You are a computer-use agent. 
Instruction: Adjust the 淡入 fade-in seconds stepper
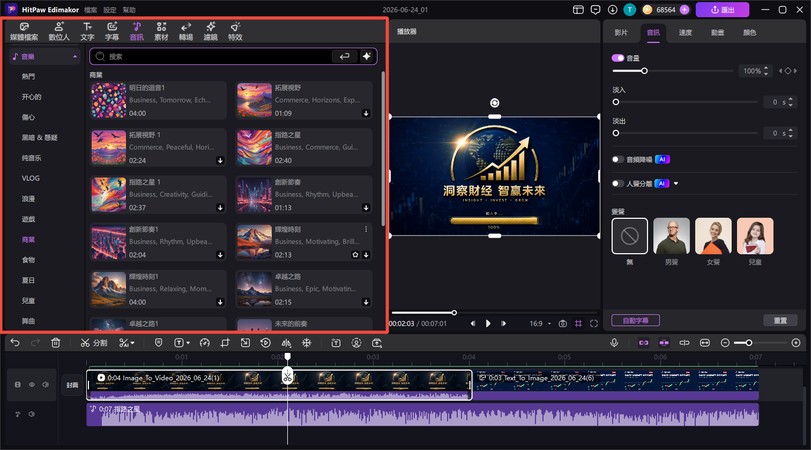[x=790, y=102]
